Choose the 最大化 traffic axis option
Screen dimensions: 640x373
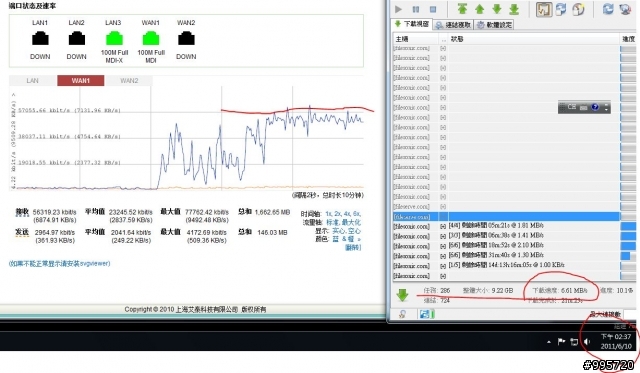coord(351,222)
